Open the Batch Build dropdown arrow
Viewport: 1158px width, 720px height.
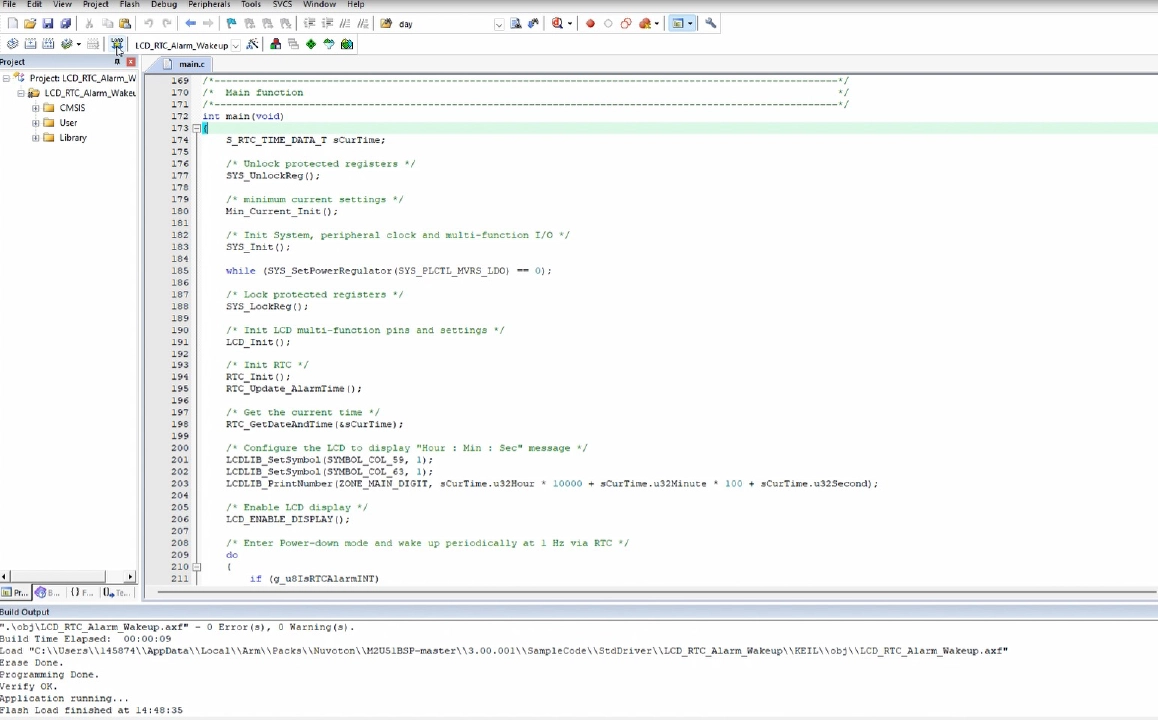(78, 44)
